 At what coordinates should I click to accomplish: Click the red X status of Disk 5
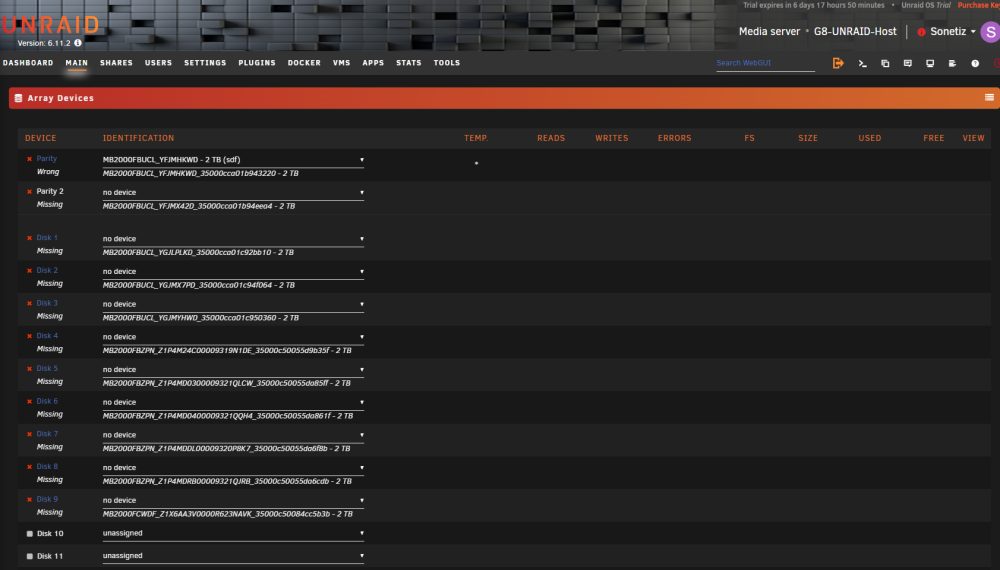click(29, 369)
